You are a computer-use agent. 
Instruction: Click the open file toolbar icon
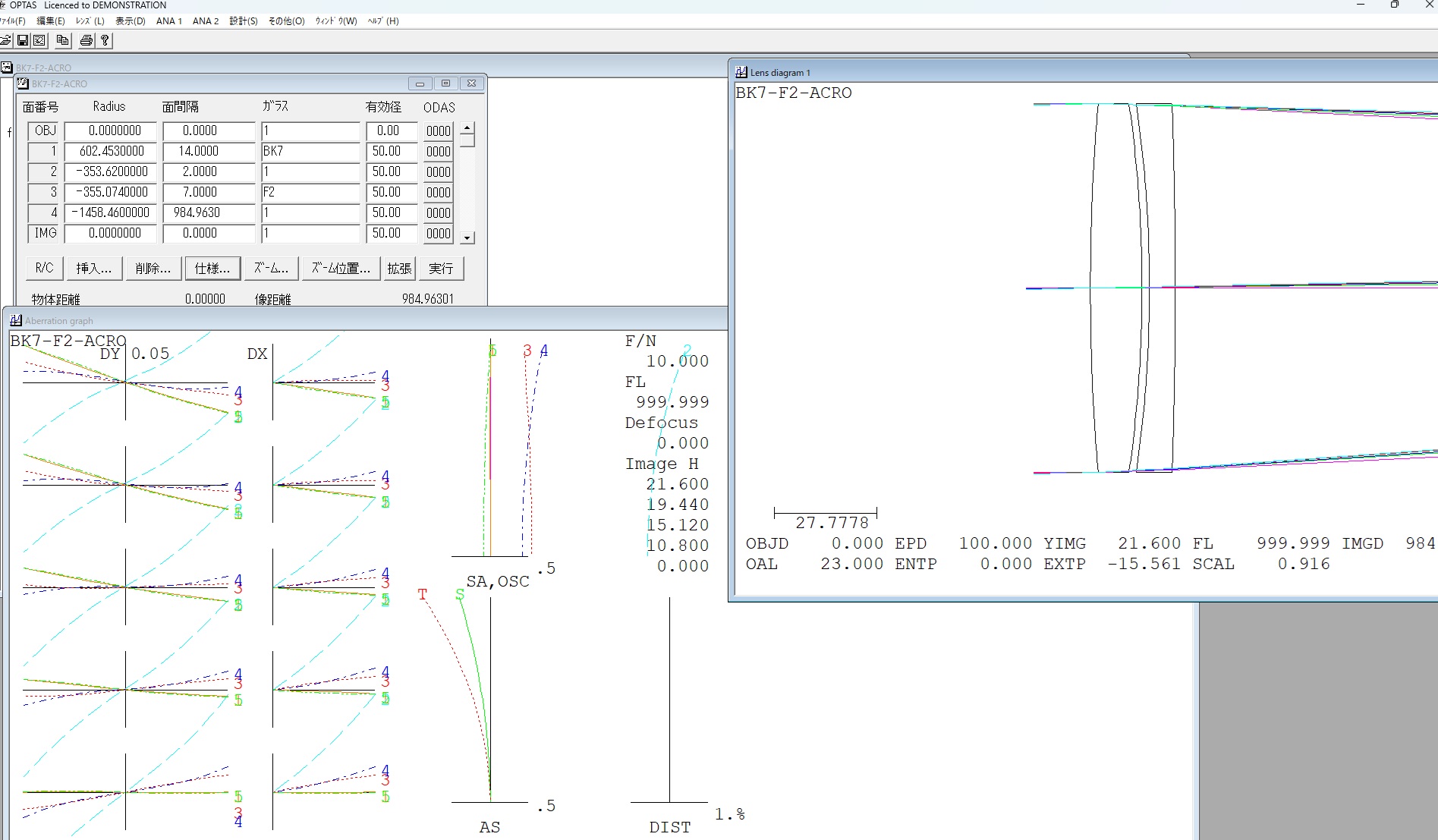[x=5, y=41]
